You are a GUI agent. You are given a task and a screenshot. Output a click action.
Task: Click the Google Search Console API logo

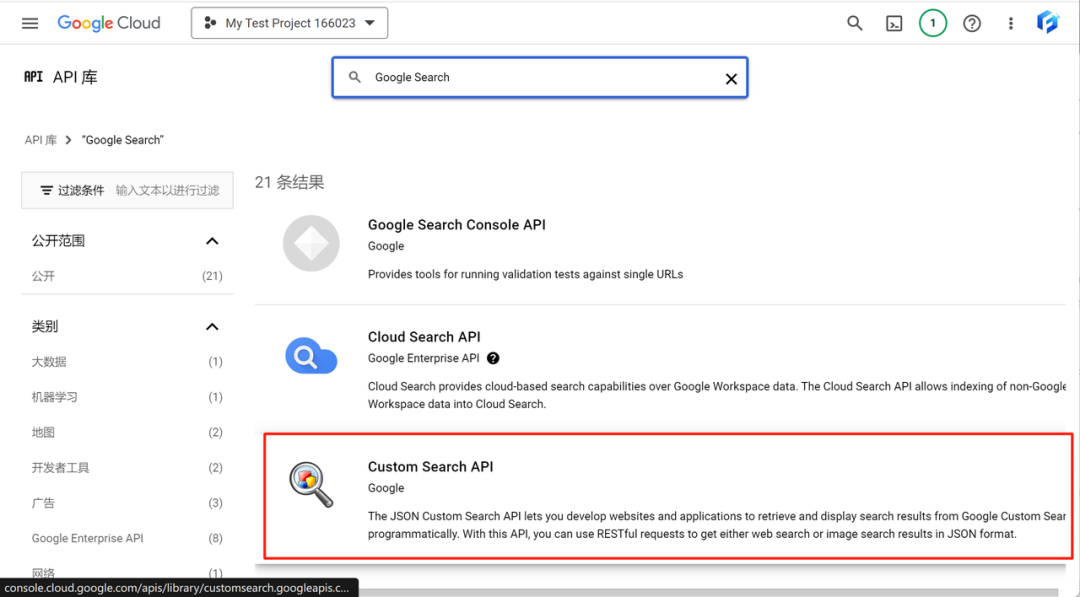pyautogui.click(x=311, y=243)
